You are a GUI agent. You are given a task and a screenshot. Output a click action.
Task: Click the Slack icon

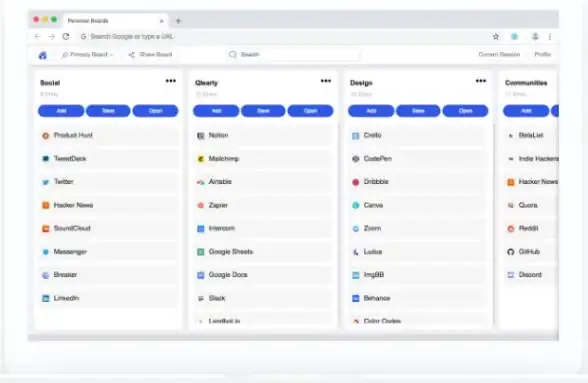[x=201, y=299]
